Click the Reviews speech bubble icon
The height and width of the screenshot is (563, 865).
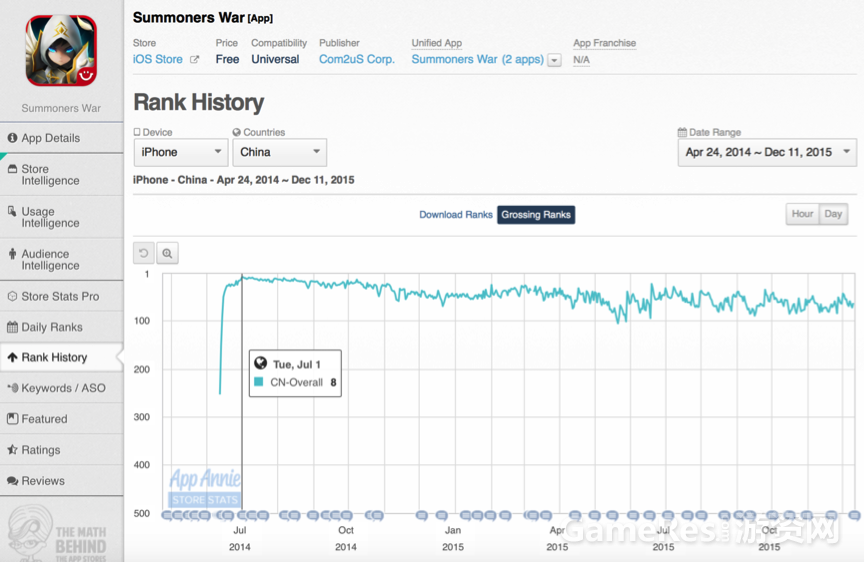[12, 481]
